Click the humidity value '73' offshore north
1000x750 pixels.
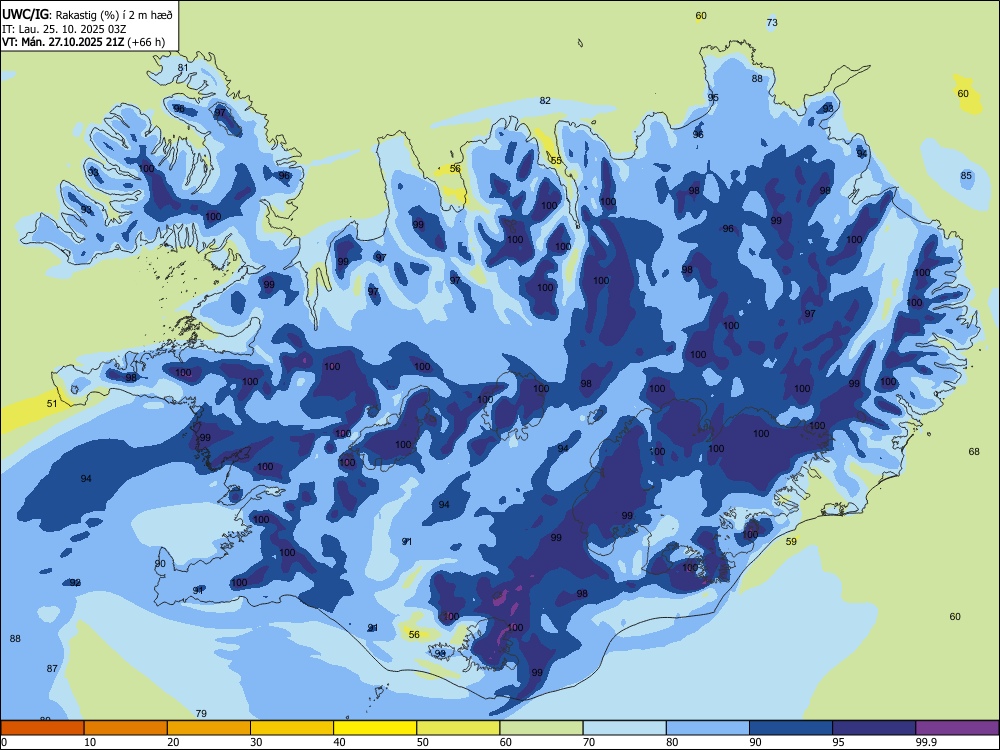tap(772, 22)
